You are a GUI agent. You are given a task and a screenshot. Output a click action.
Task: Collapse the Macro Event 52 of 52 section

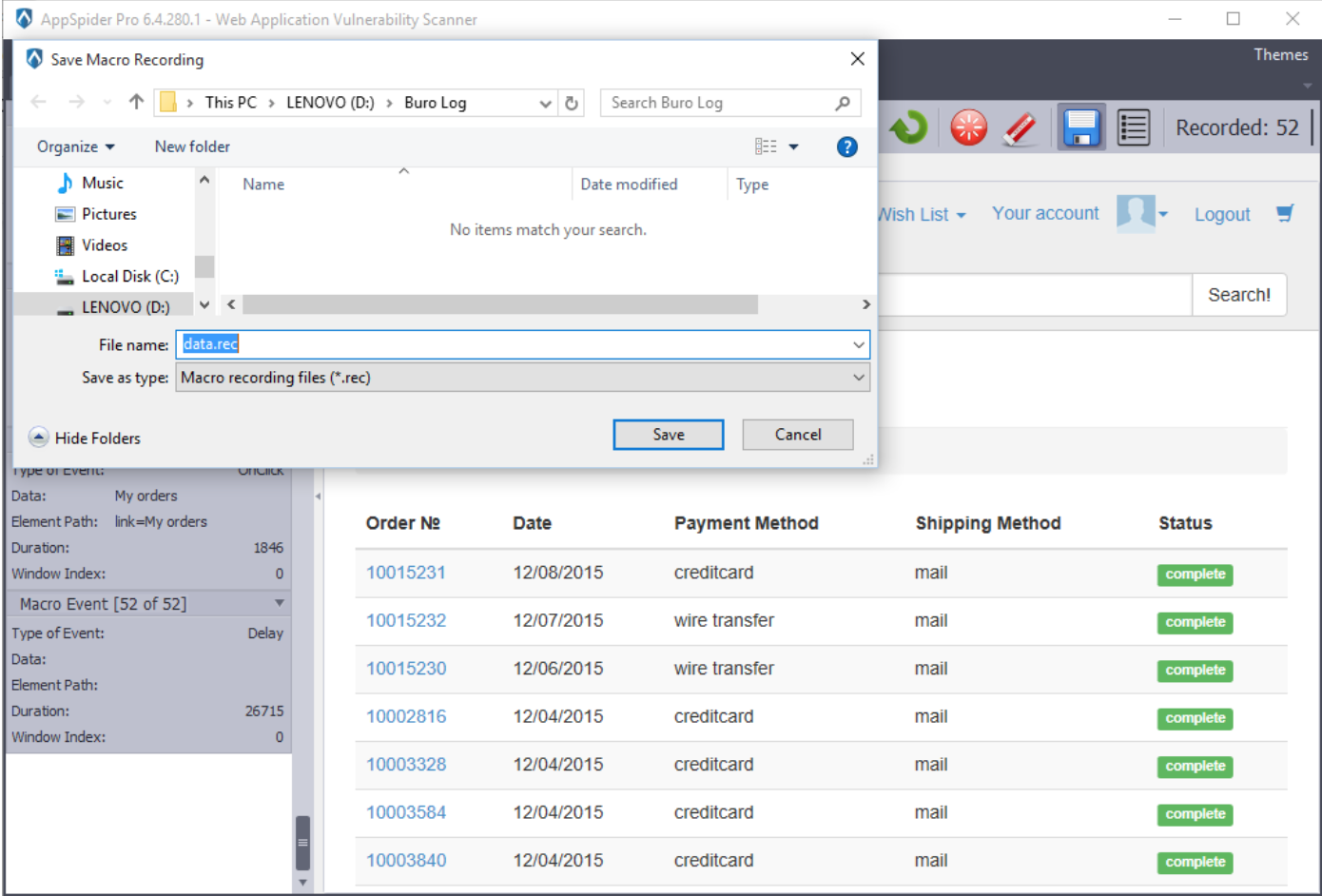(280, 603)
